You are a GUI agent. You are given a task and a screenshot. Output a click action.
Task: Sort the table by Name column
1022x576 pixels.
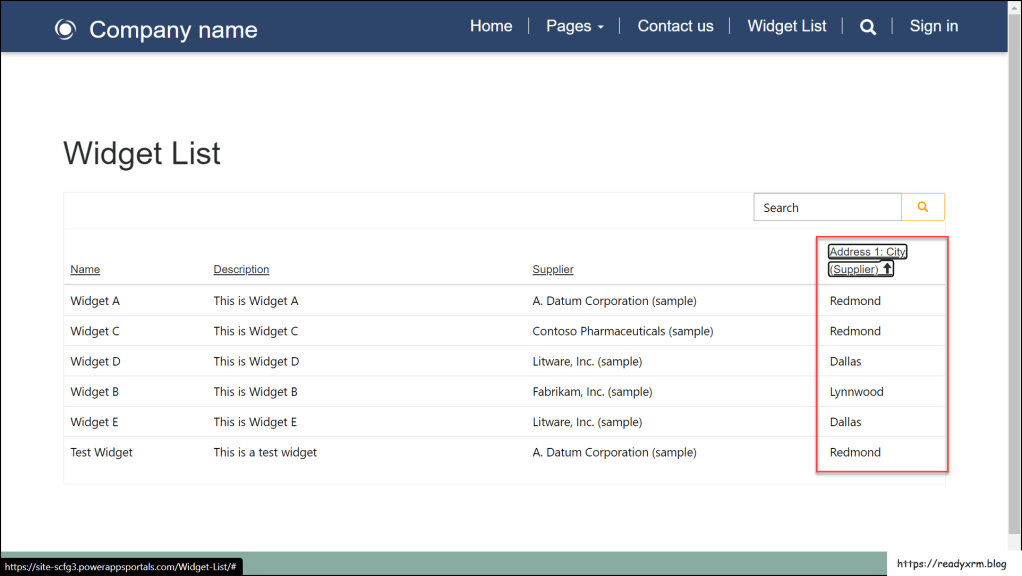(x=85, y=270)
